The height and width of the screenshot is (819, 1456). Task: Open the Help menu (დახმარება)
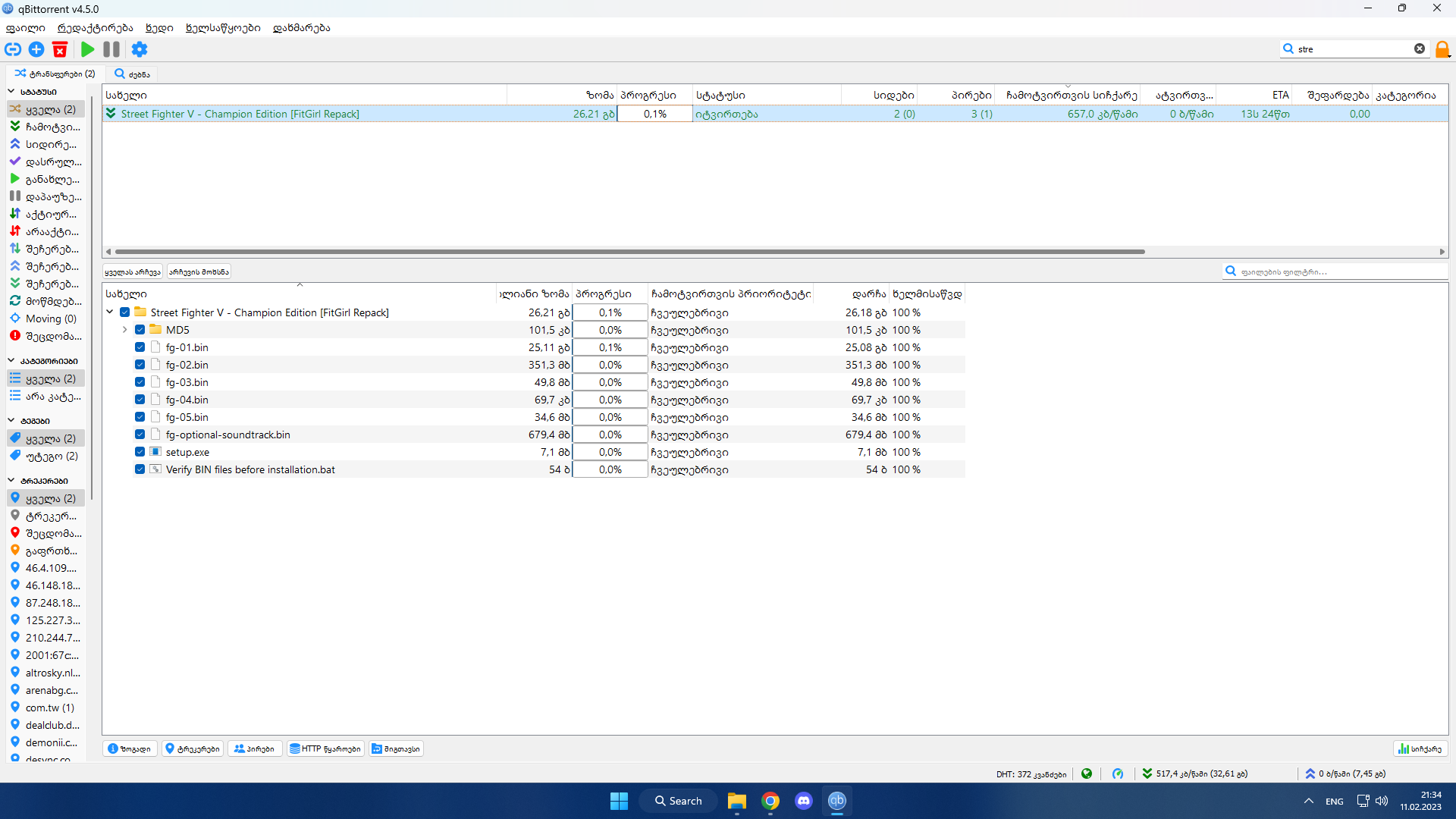click(302, 28)
